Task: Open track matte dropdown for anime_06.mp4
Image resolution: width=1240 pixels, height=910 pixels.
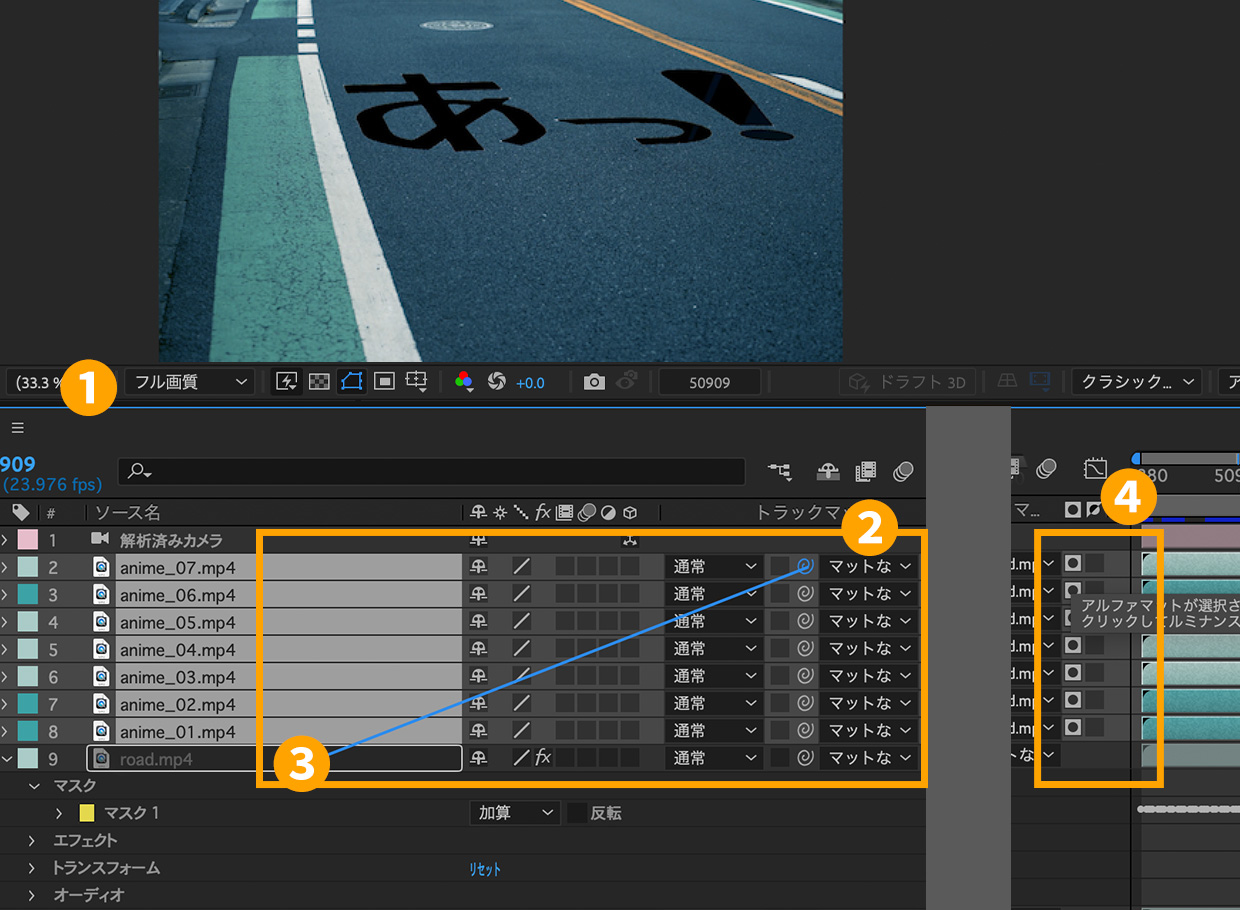Action: tap(868, 594)
